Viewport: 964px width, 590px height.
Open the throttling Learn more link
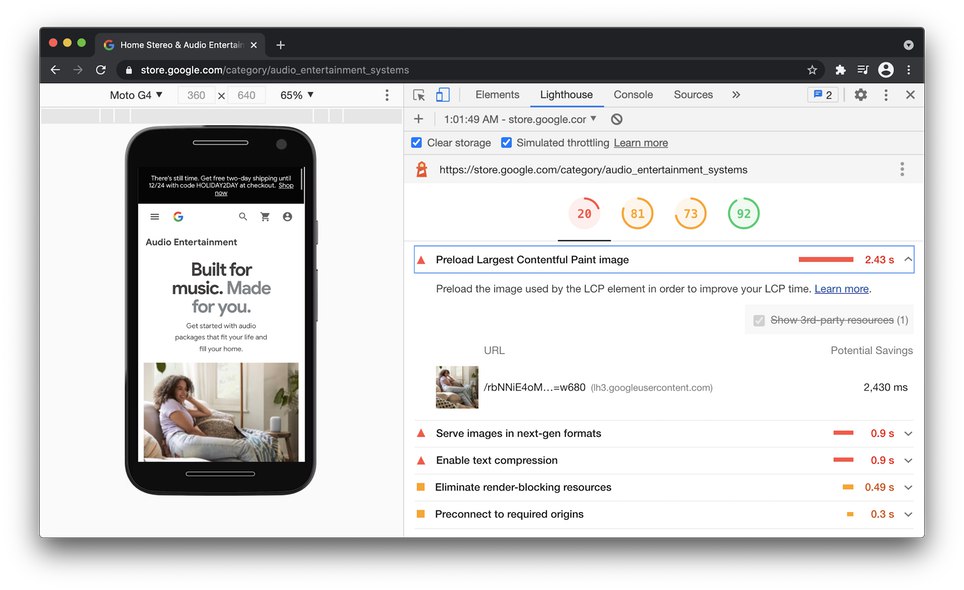[x=641, y=143]
